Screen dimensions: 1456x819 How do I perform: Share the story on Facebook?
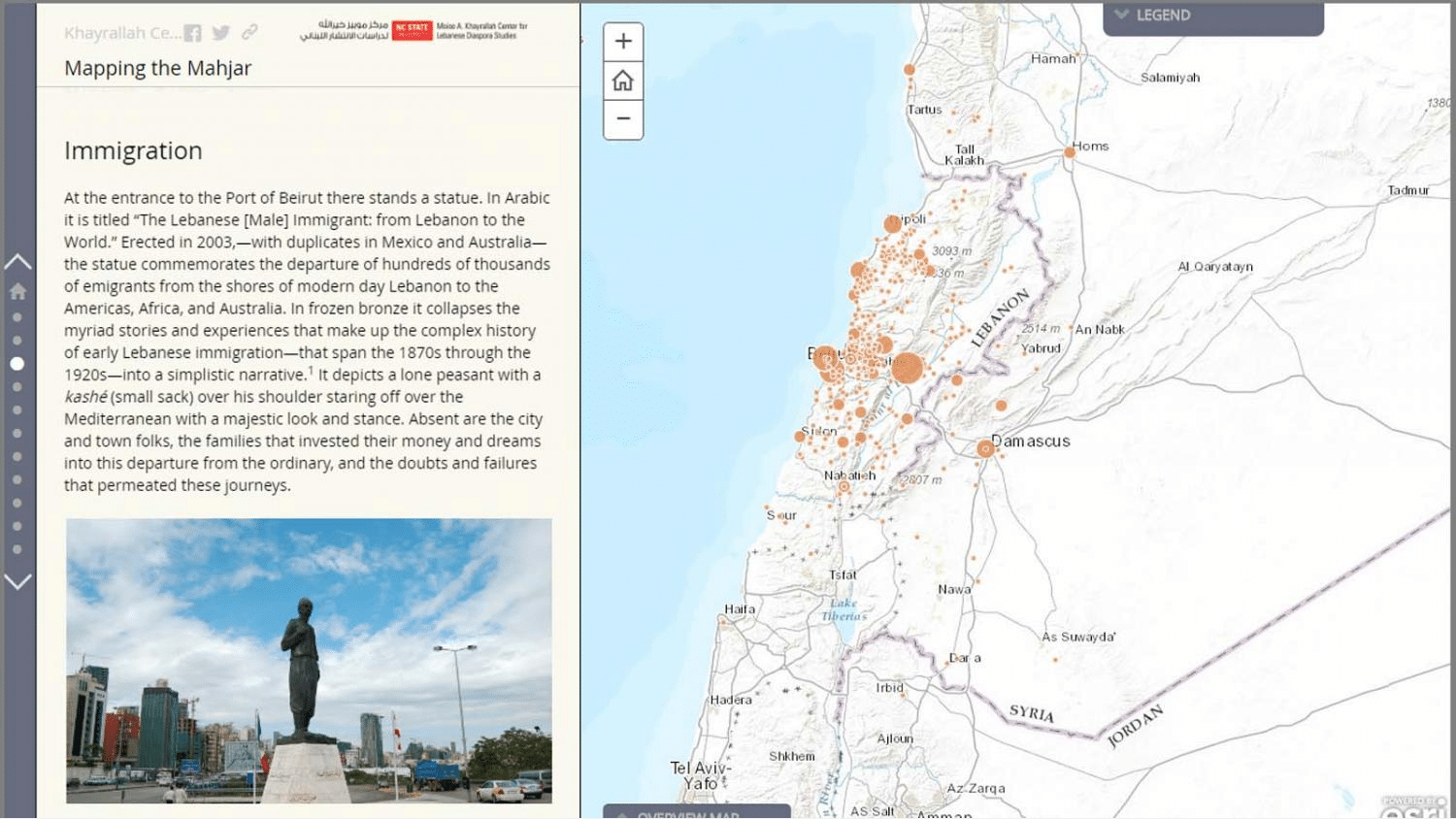tap(193, 33)
